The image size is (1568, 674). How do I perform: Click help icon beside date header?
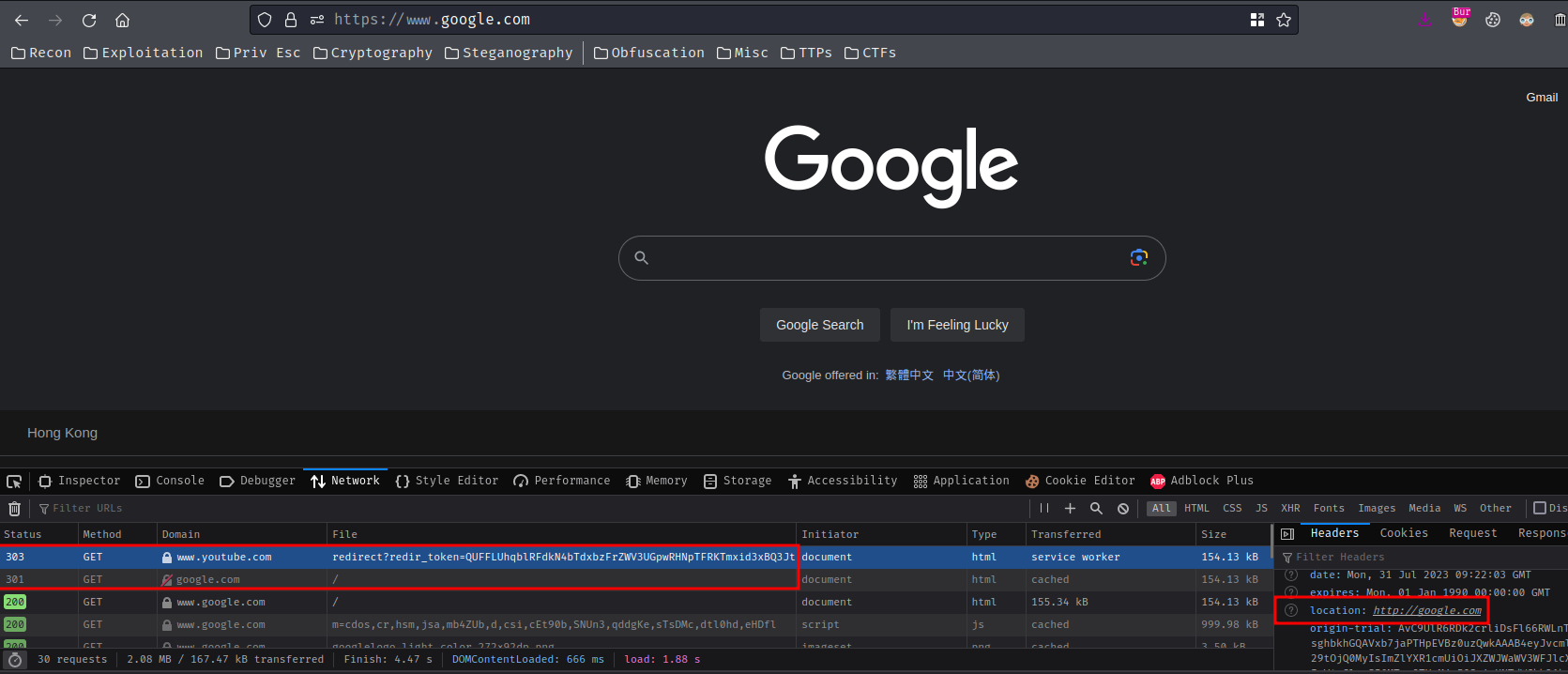pos(1291,574)
